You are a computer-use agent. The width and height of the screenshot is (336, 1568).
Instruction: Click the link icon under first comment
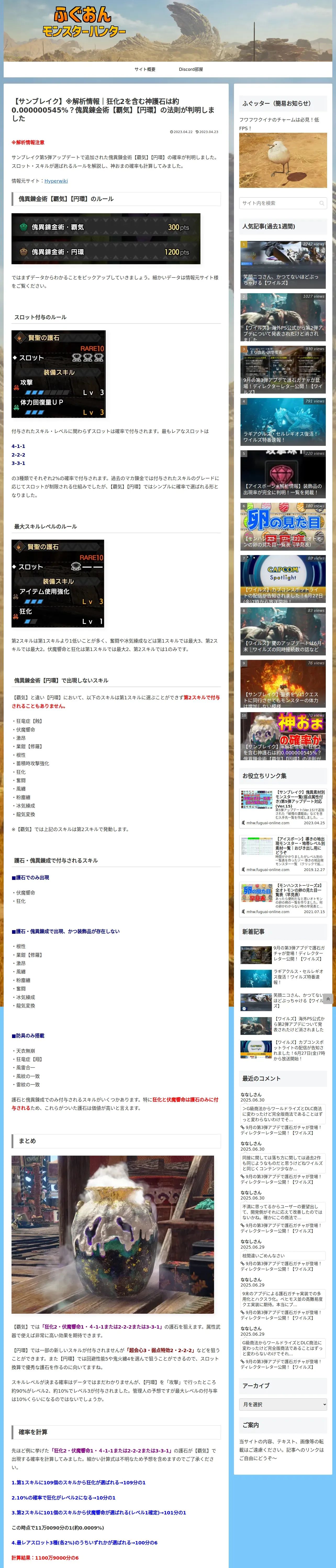(243, 1128)
